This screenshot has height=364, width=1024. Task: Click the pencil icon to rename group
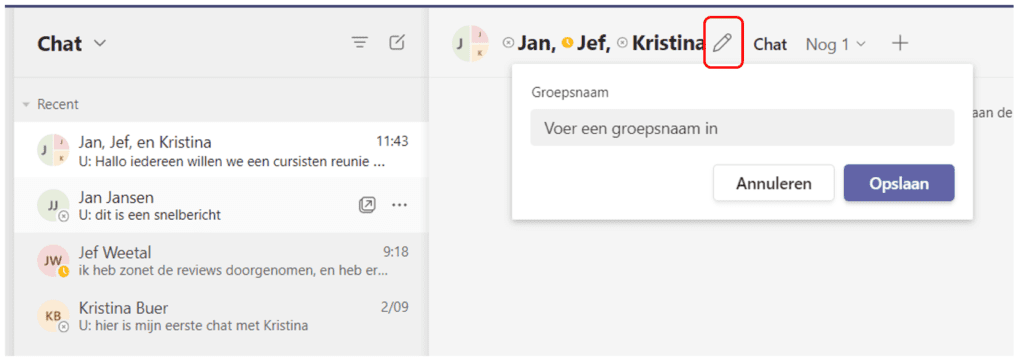click(722, 44)
